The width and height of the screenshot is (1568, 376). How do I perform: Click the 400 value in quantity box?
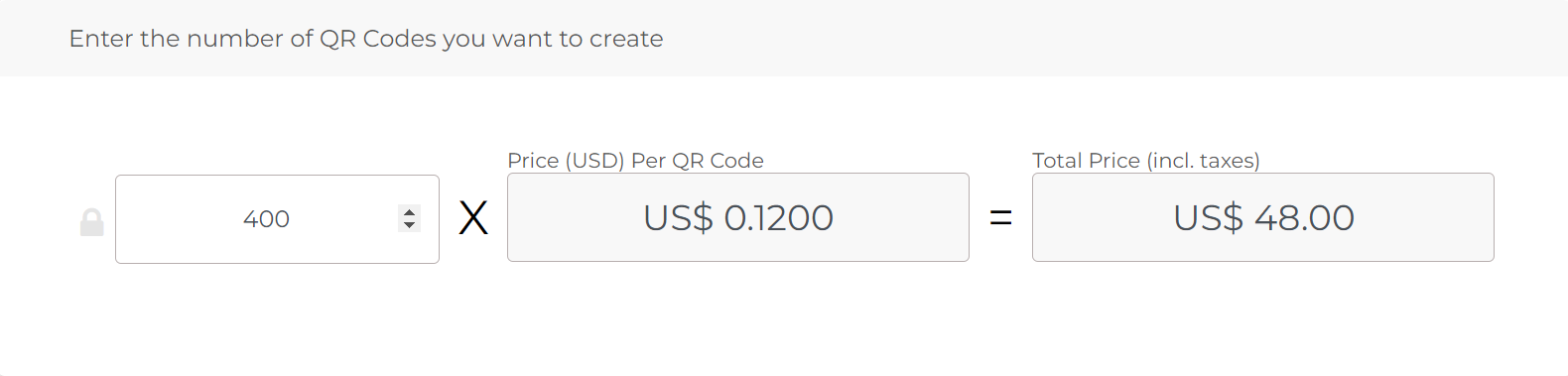pyautogui.click(x=266, y=219)
